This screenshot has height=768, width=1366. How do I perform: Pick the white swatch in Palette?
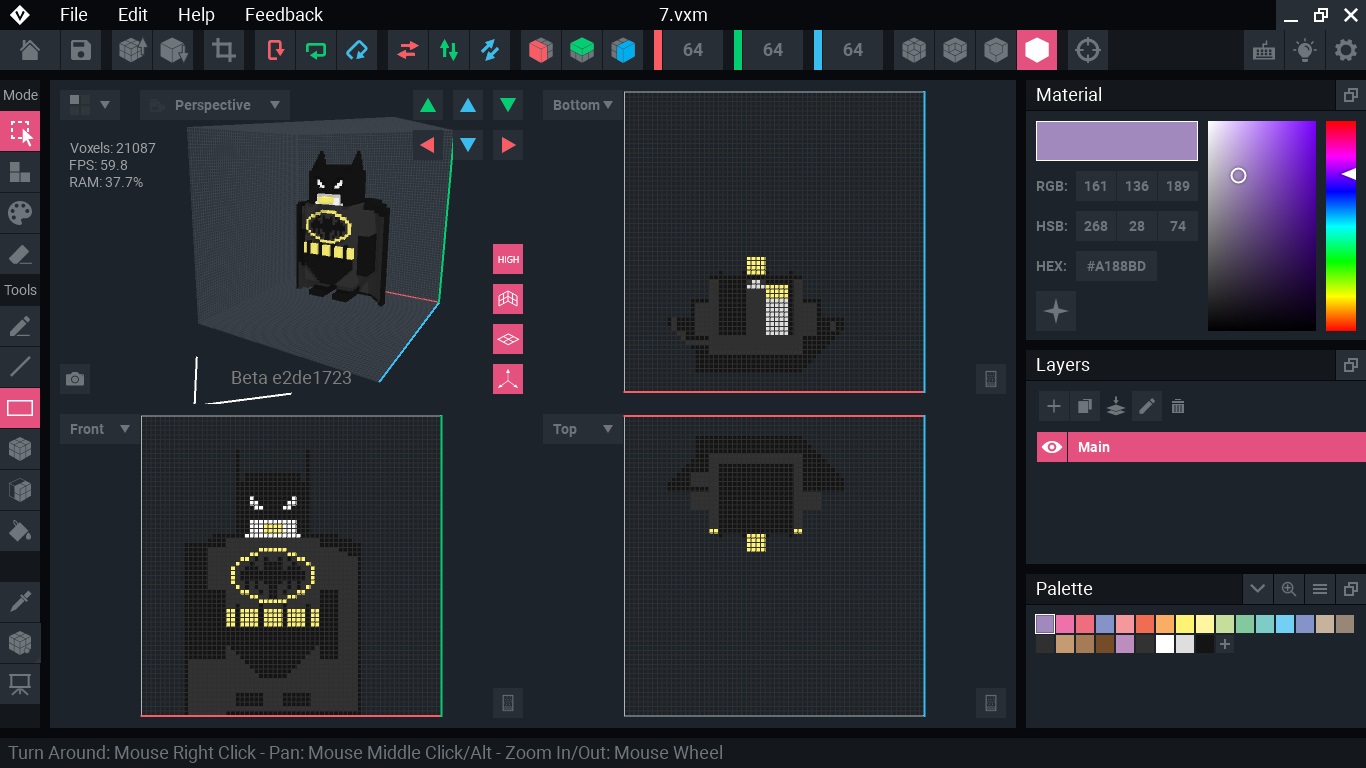(1164, 645)
